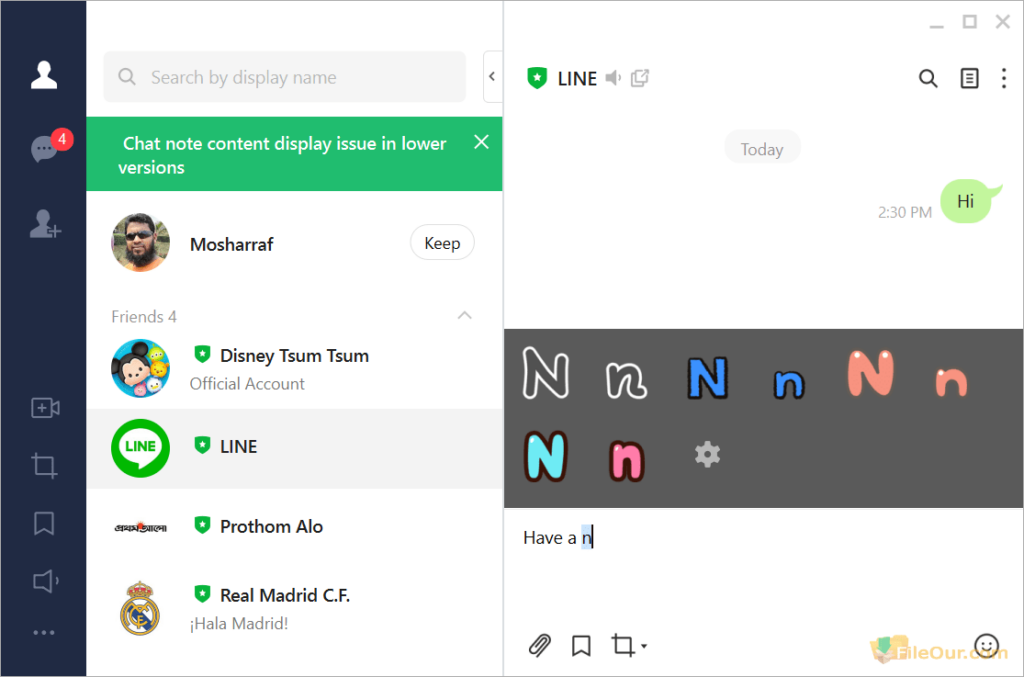Open the Add friends panel

[x=43, y=224]
